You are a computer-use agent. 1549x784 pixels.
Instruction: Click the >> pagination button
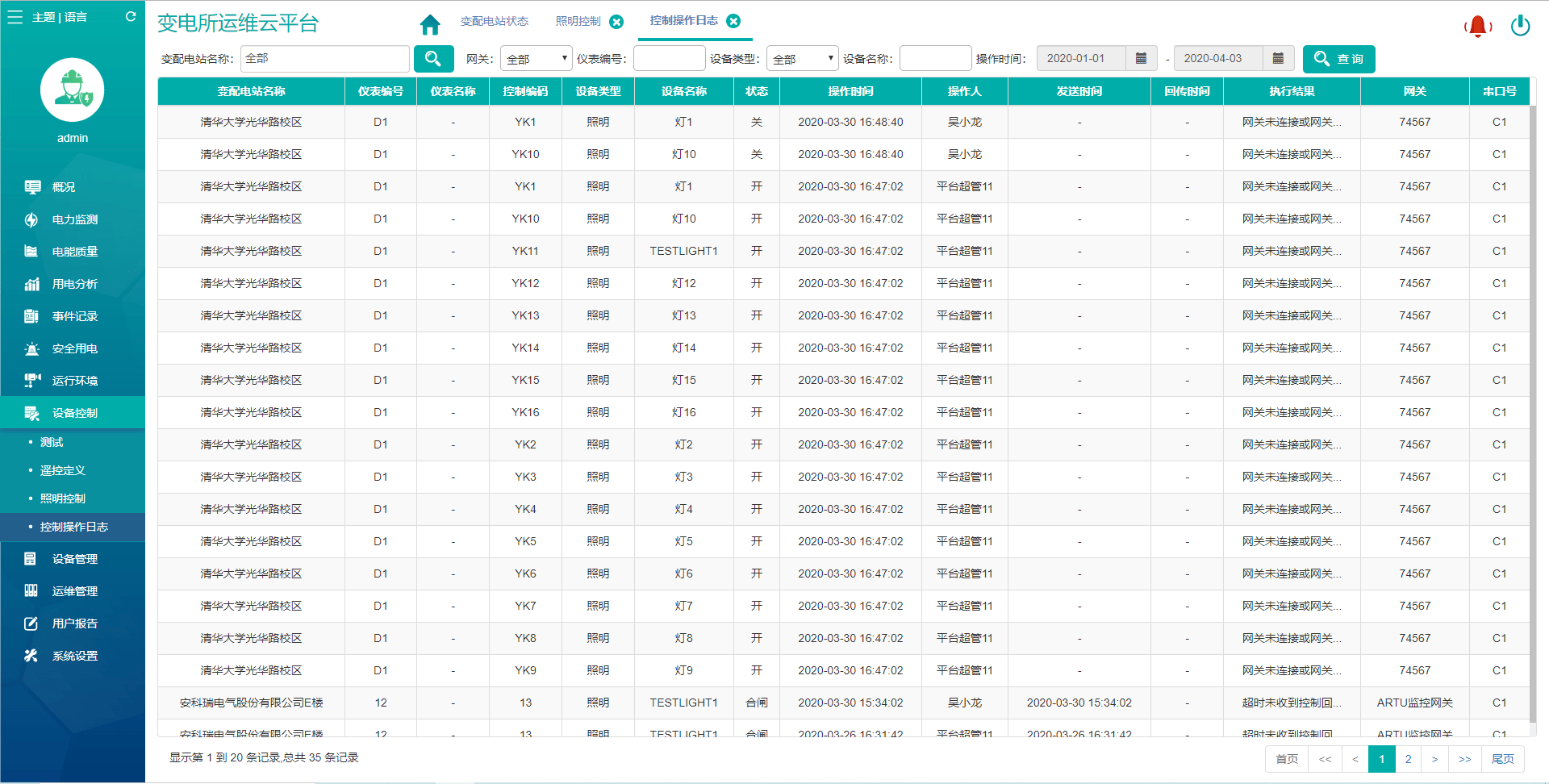coord(1464,759)
